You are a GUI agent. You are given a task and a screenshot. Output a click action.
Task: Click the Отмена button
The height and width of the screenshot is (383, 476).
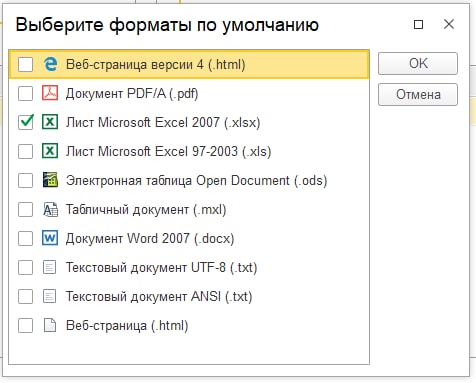tap(418, 94)
